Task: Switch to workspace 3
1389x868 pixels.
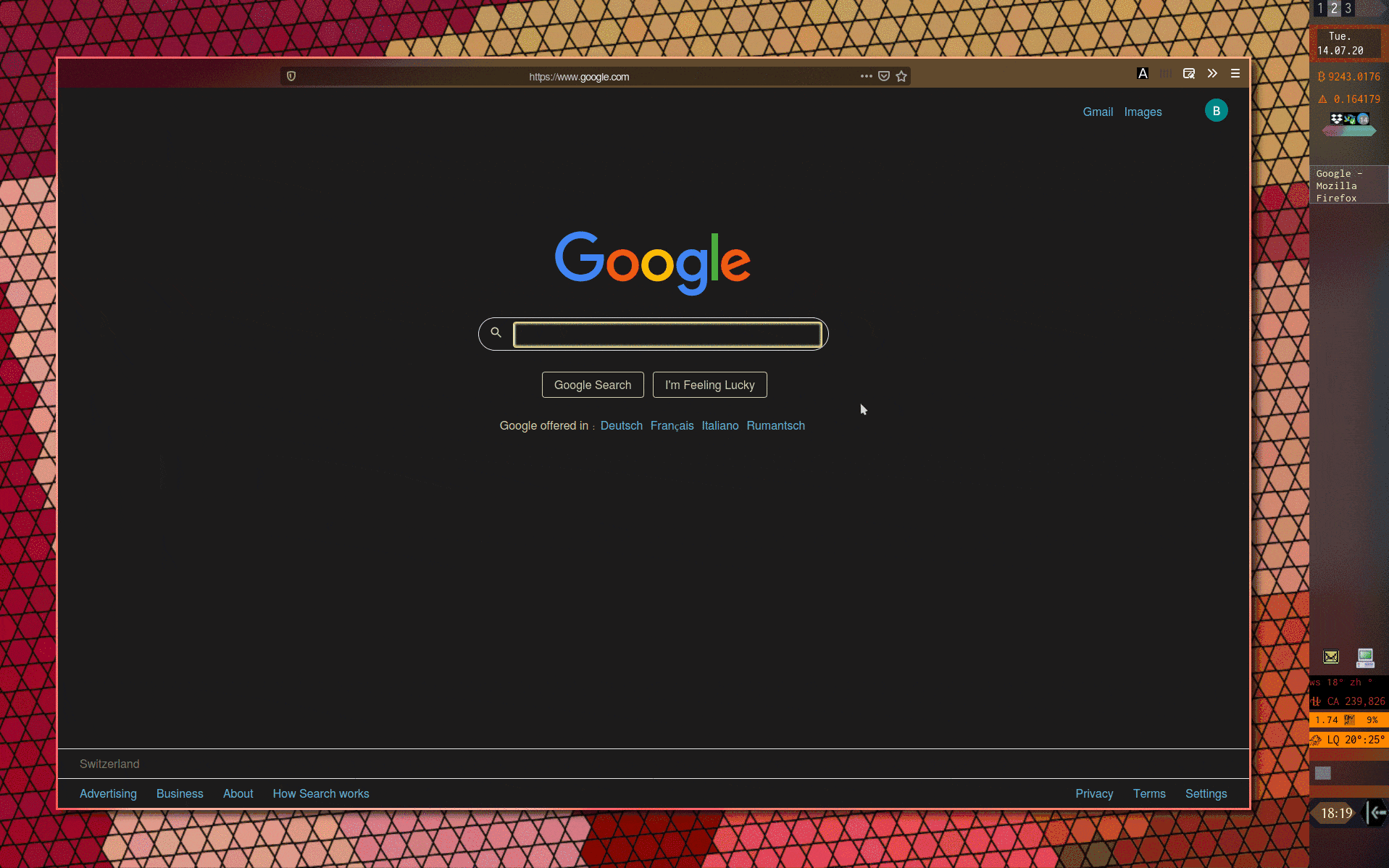Action: (1348, 9)
